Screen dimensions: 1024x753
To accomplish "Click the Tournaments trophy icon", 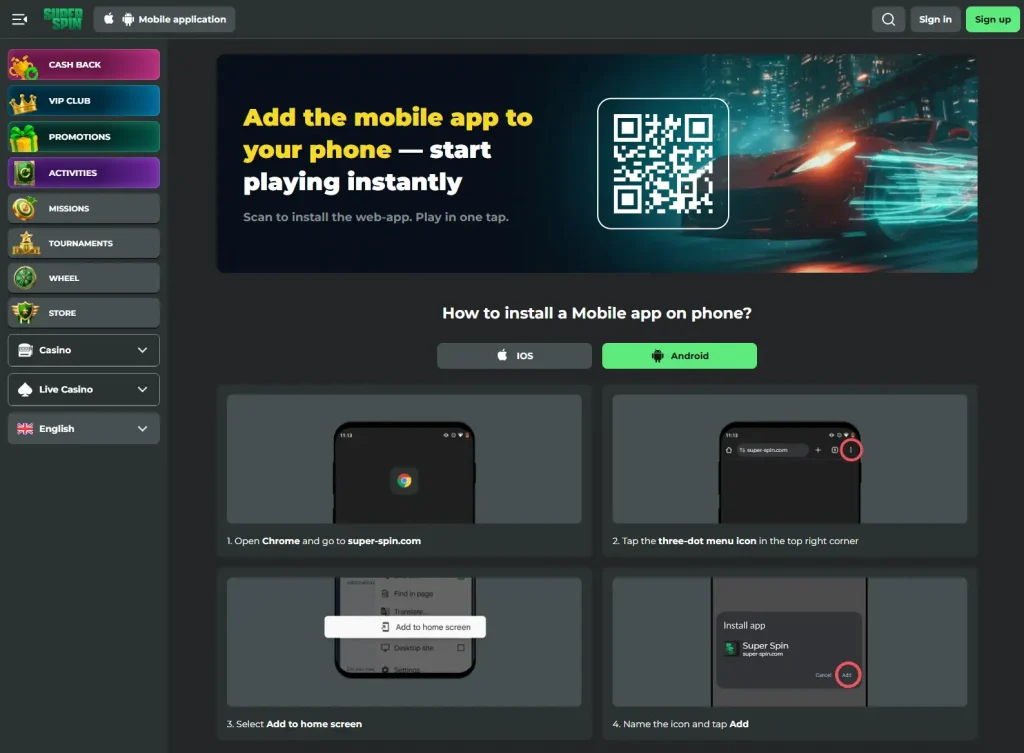I will (25, 243).
